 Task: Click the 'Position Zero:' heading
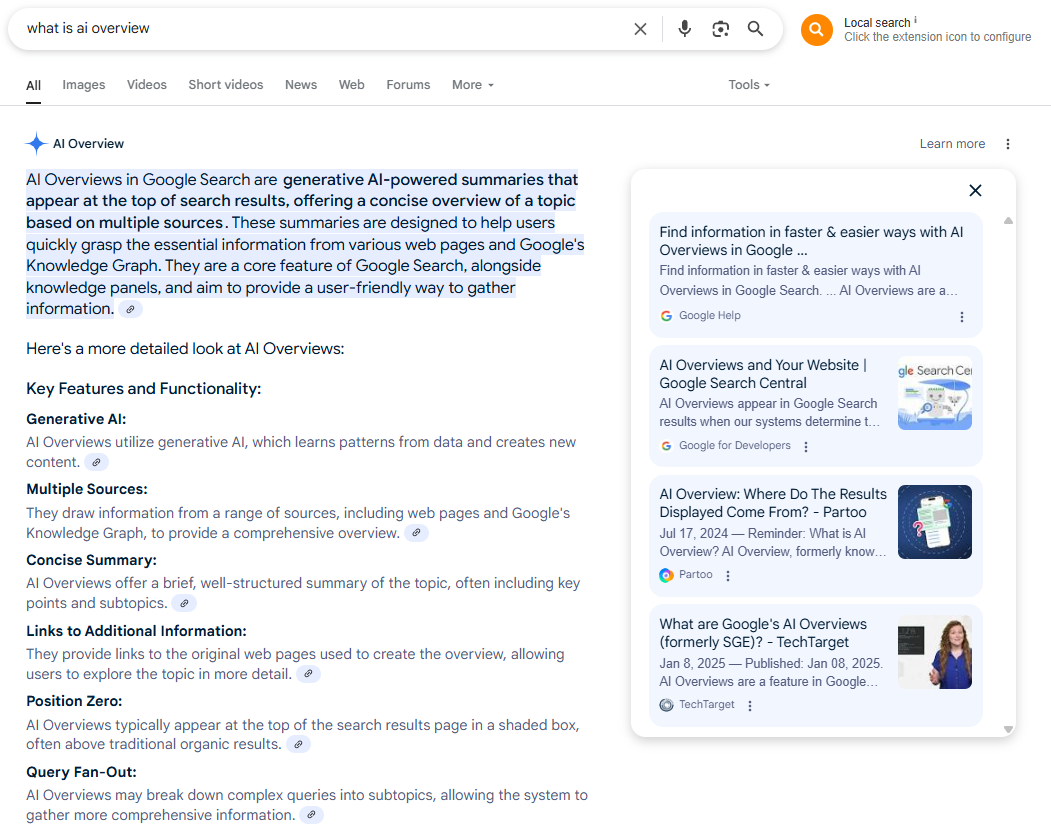[x=74, y=702]
